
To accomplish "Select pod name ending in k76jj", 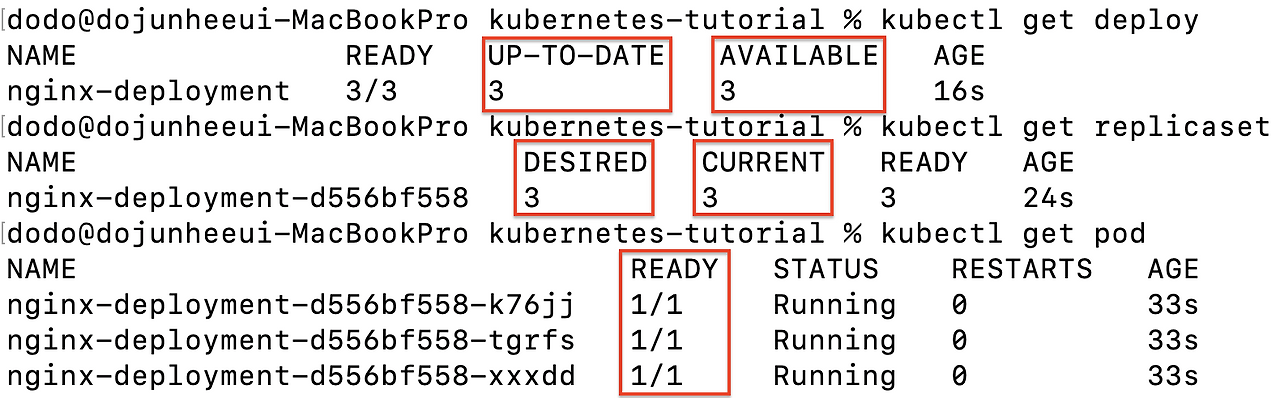I will (x=290, y=305).
